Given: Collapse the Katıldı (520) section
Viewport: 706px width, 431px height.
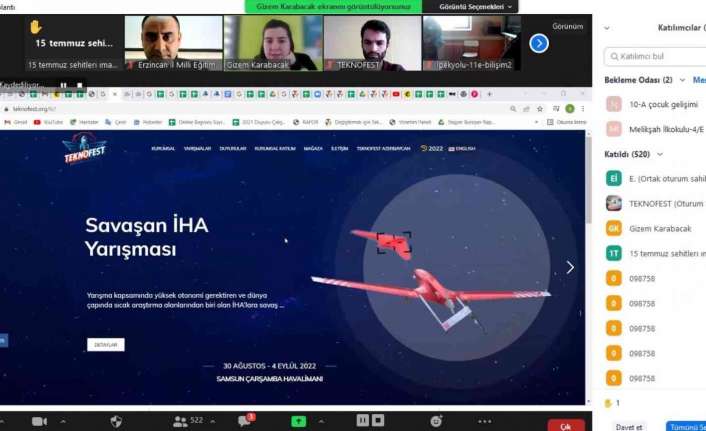Looking at the screenshot, I should coord(660,154).
